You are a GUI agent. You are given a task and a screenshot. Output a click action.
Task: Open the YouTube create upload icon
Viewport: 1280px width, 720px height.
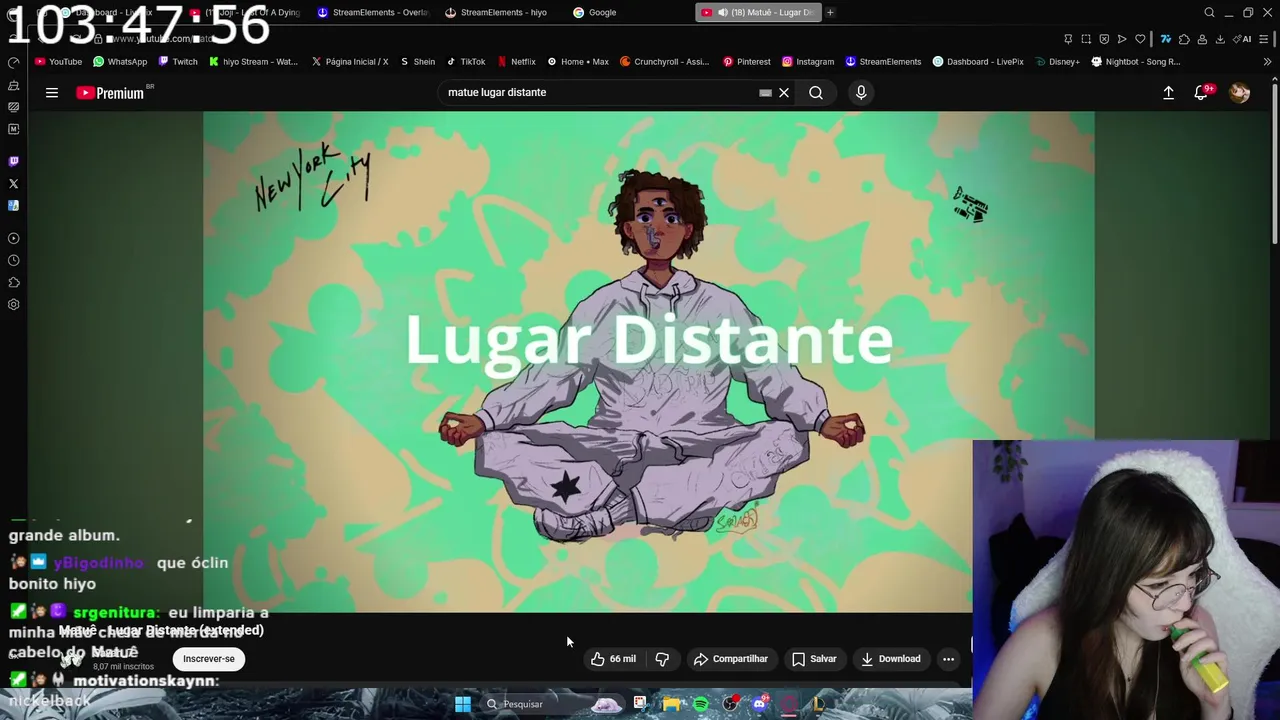(1168, 93)
